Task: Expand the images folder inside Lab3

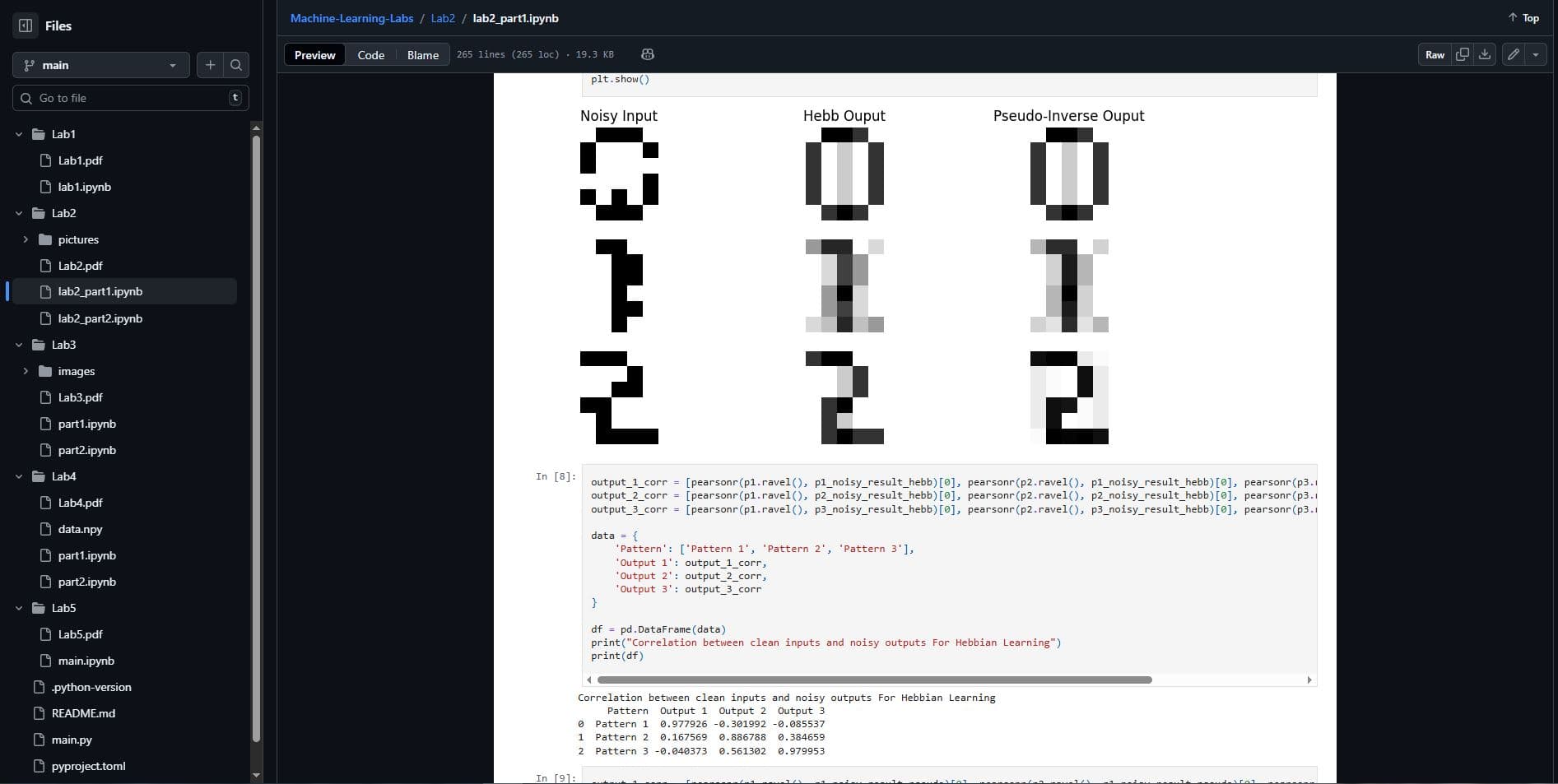Action: click(27, 371)
